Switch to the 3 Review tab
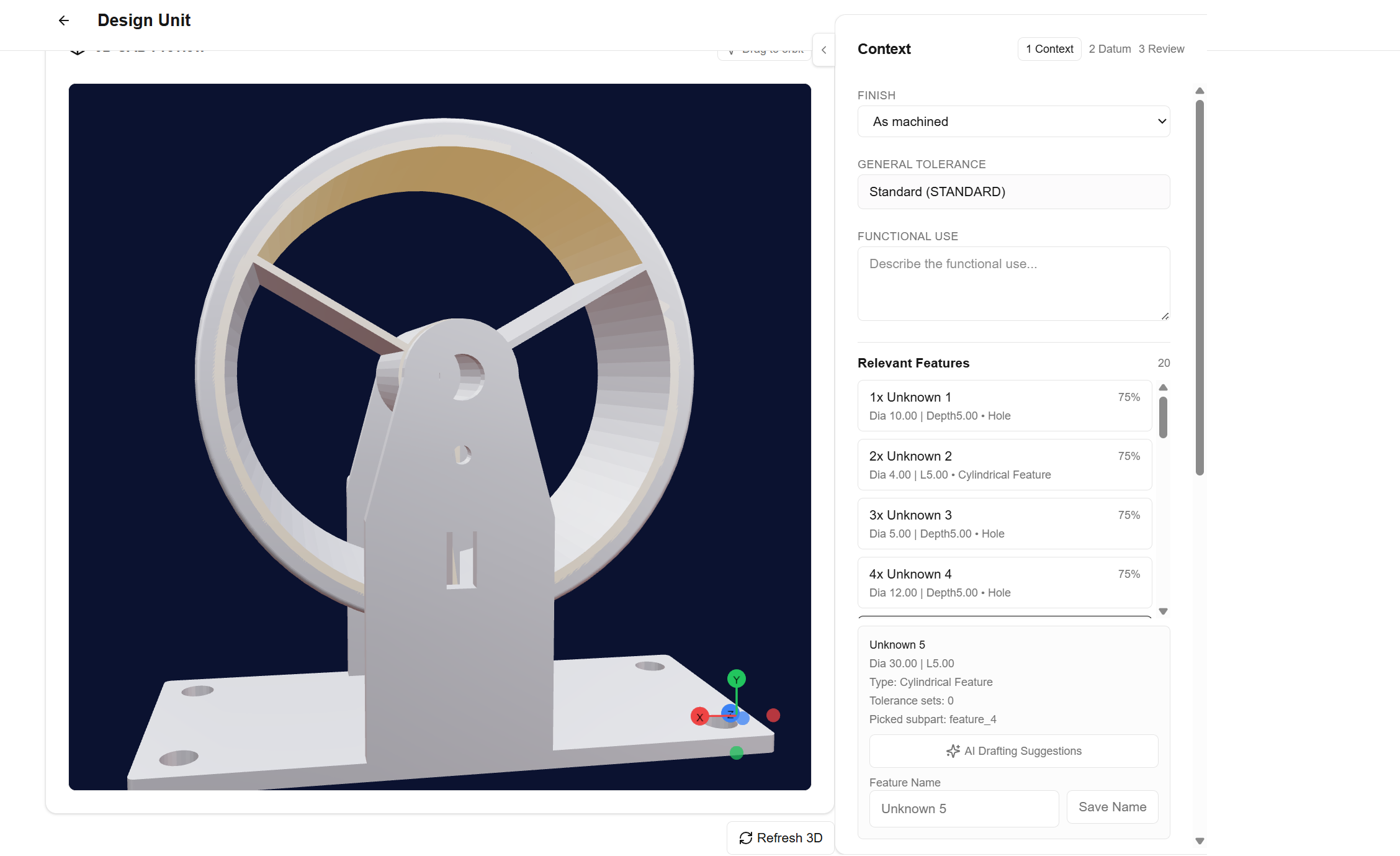The width and height of the screenshot is (1400, 856). point(1161,49)
